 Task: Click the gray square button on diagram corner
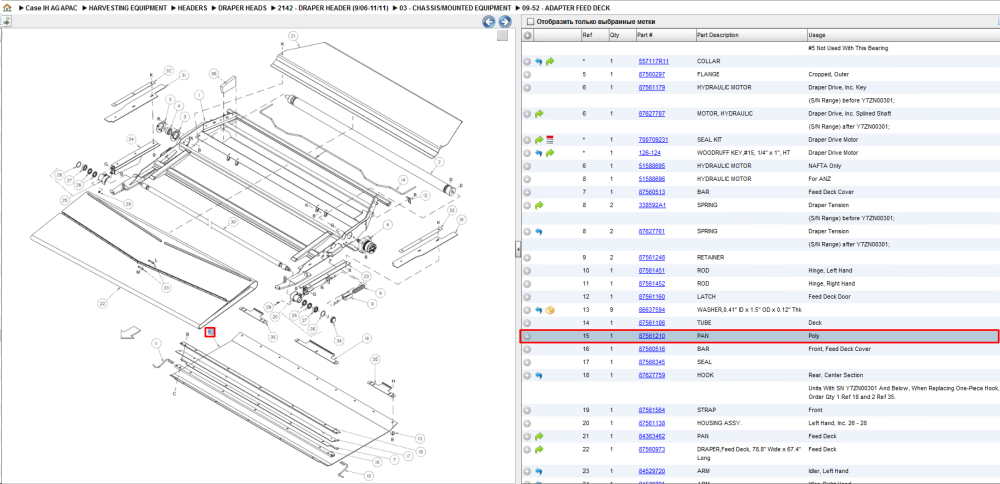(503, 36)
